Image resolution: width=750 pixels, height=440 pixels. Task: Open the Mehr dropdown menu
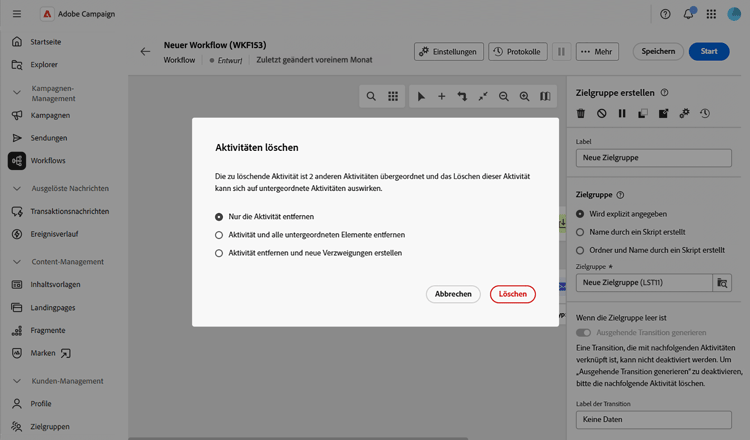tap(597, 52)
